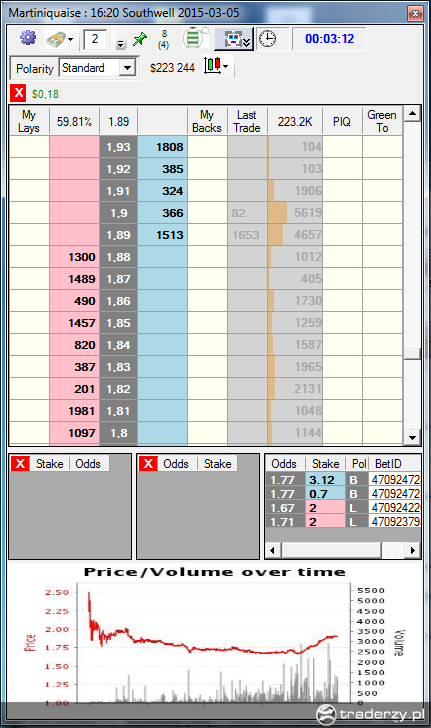The height and width of the screenshot is (728, 431).
Task: Open the settings gear icon
Action: pyautogui.click(x=28, y=38)
